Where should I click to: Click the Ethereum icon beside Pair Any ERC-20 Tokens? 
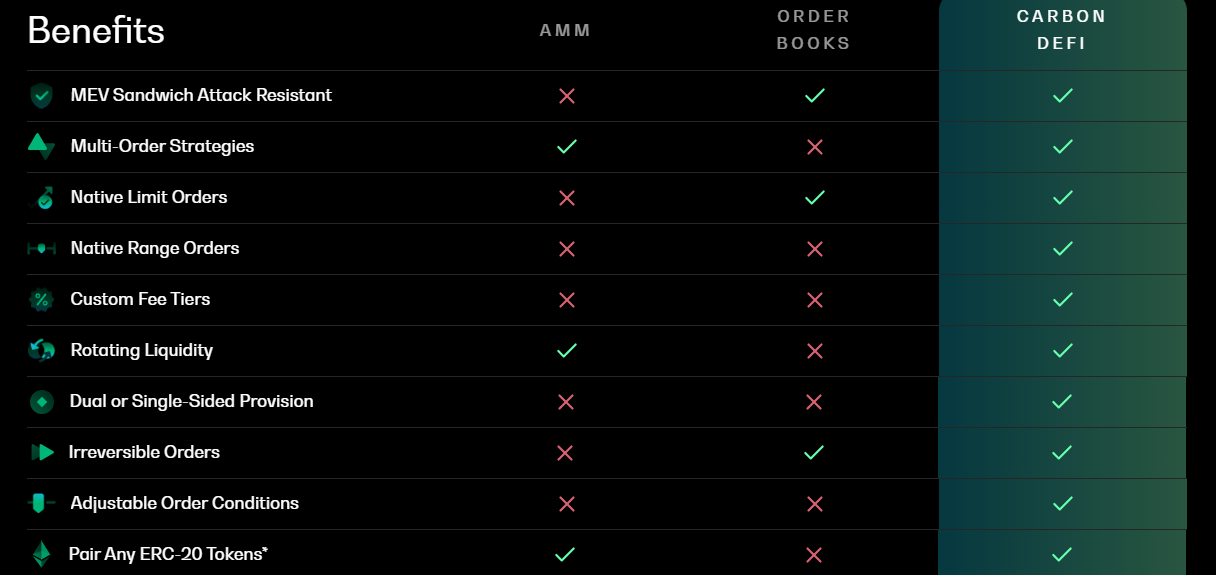click(x=41, y=554)
